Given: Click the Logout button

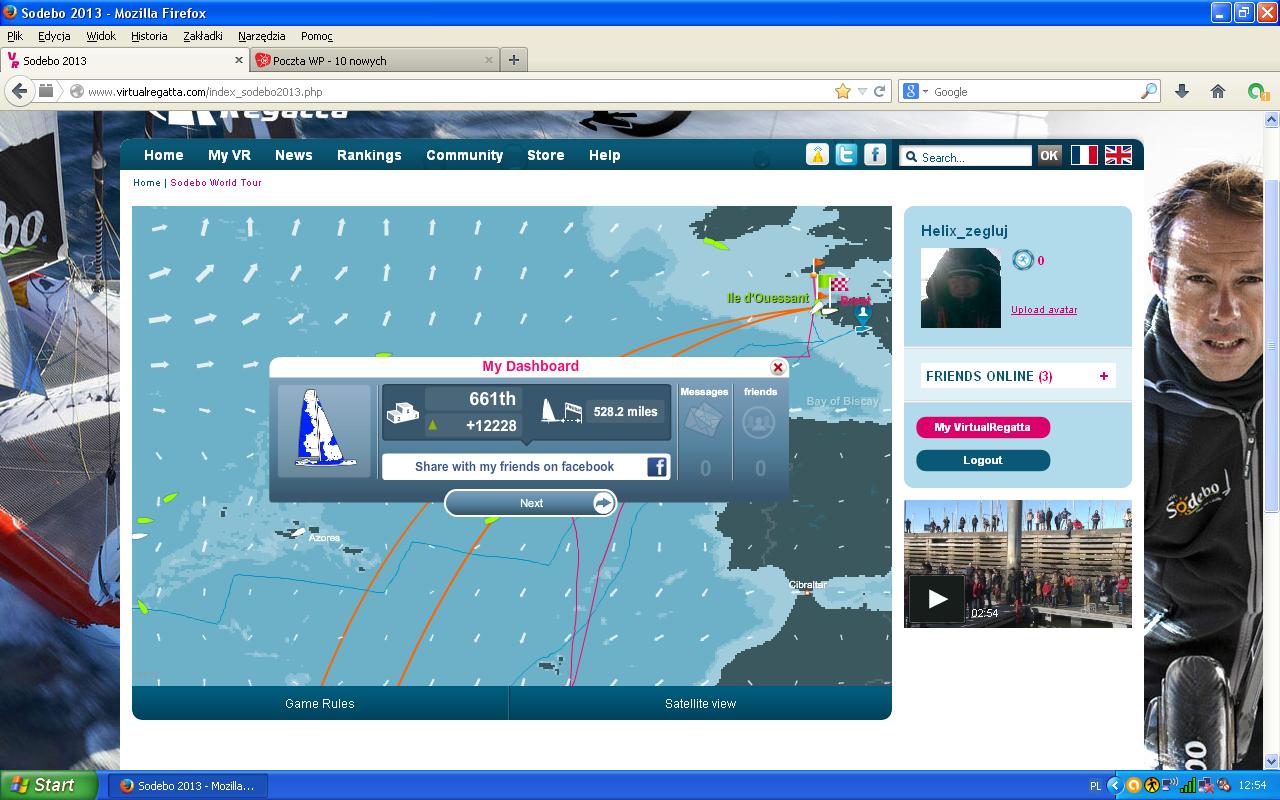Looking at the screenshot, I should (983, 460).
